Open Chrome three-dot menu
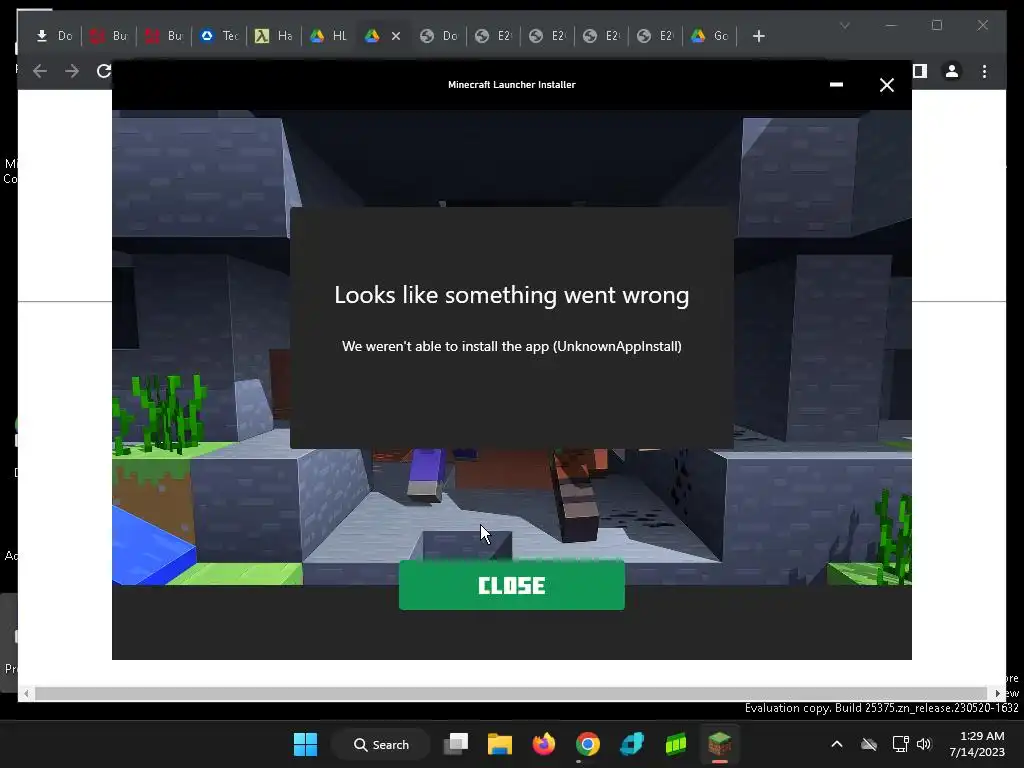 click(x=984, y=71)
